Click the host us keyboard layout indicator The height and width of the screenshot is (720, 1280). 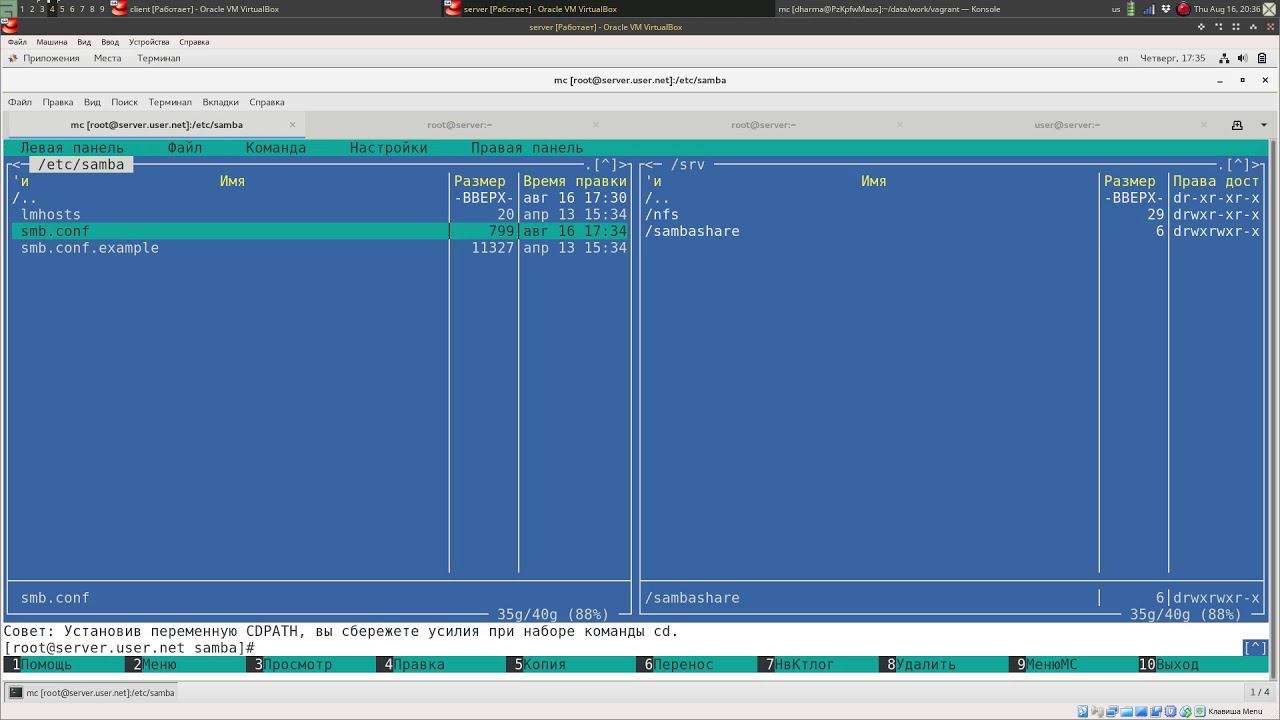[1116, 9]
